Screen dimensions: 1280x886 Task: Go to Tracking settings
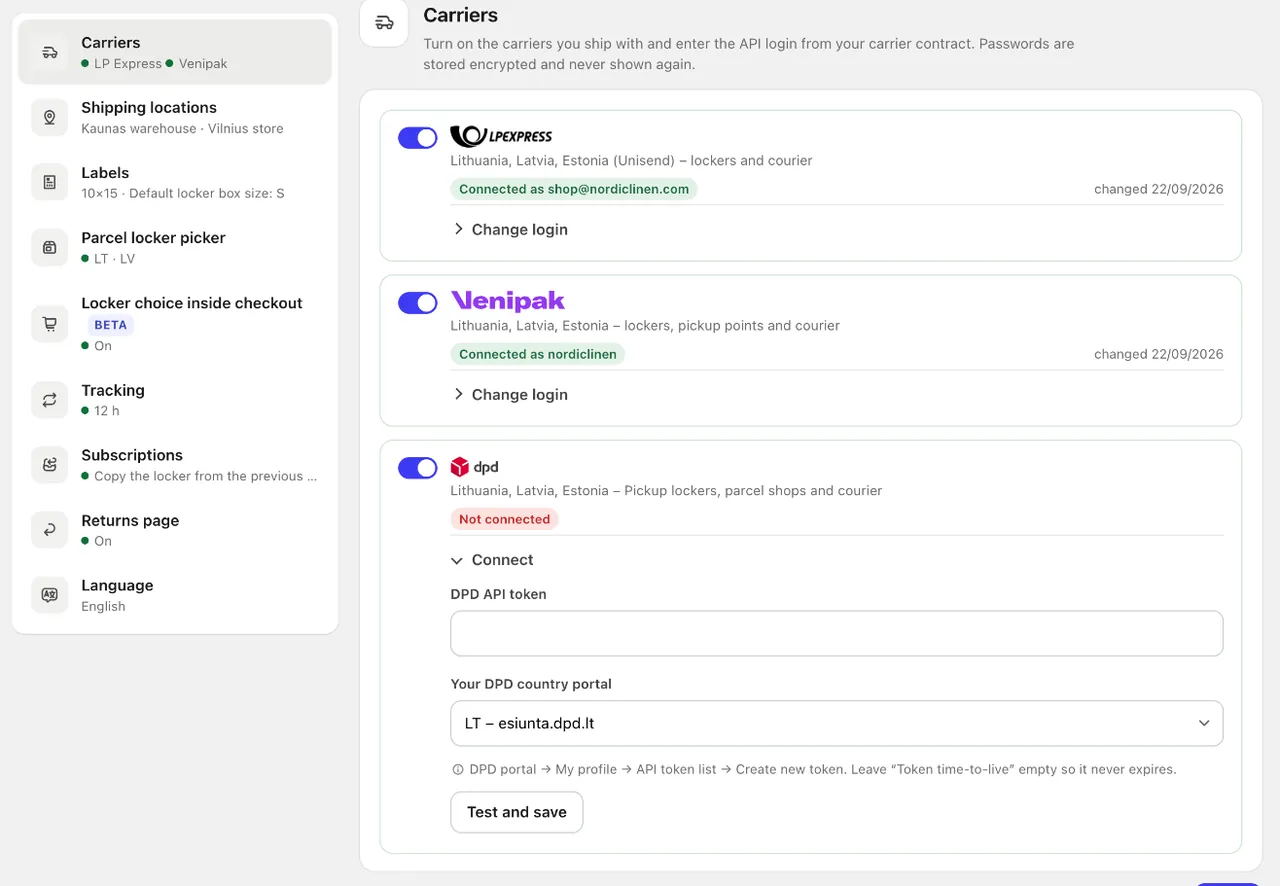175,400
